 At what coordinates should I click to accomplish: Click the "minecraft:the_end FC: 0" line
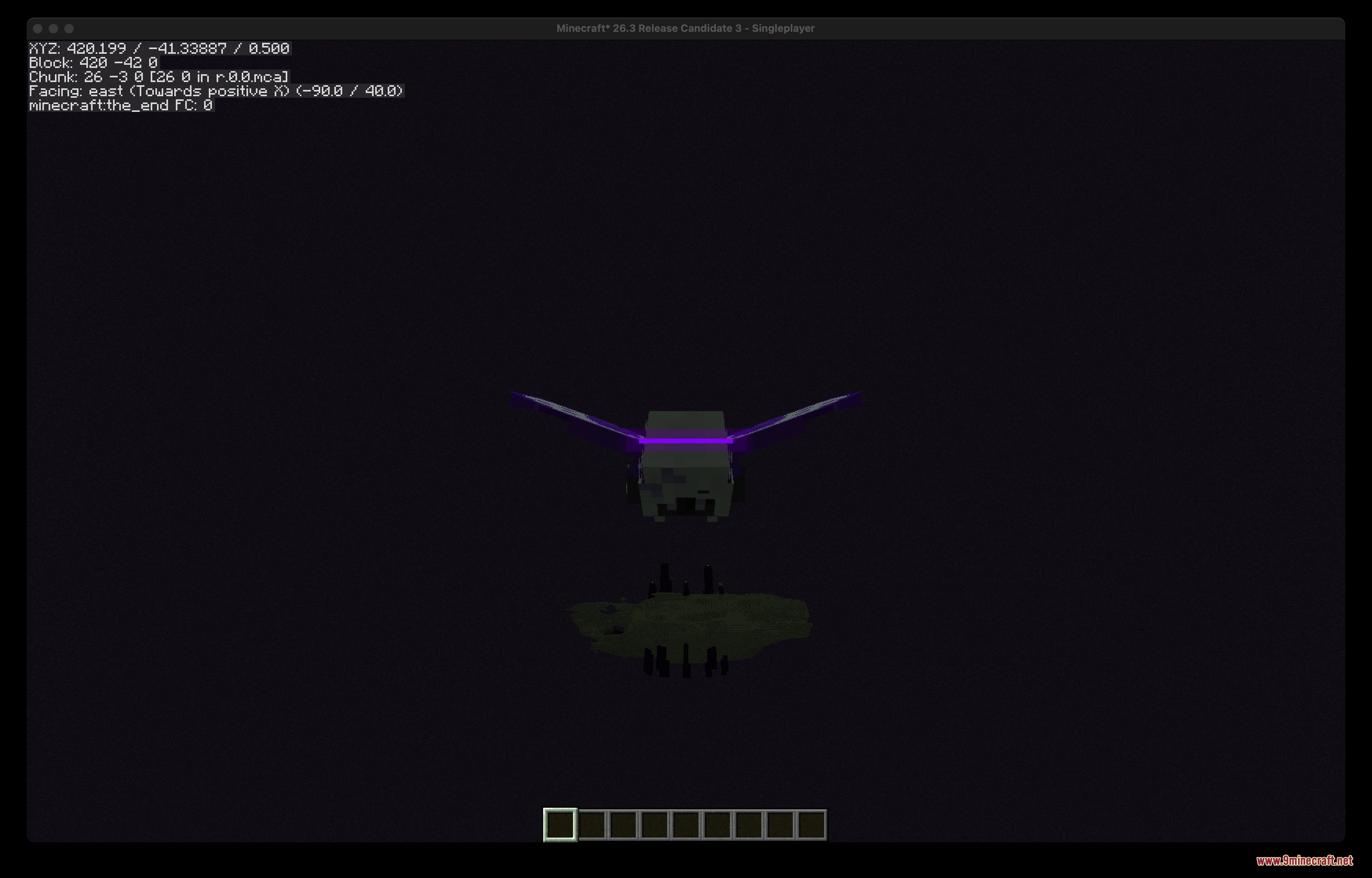121,106
